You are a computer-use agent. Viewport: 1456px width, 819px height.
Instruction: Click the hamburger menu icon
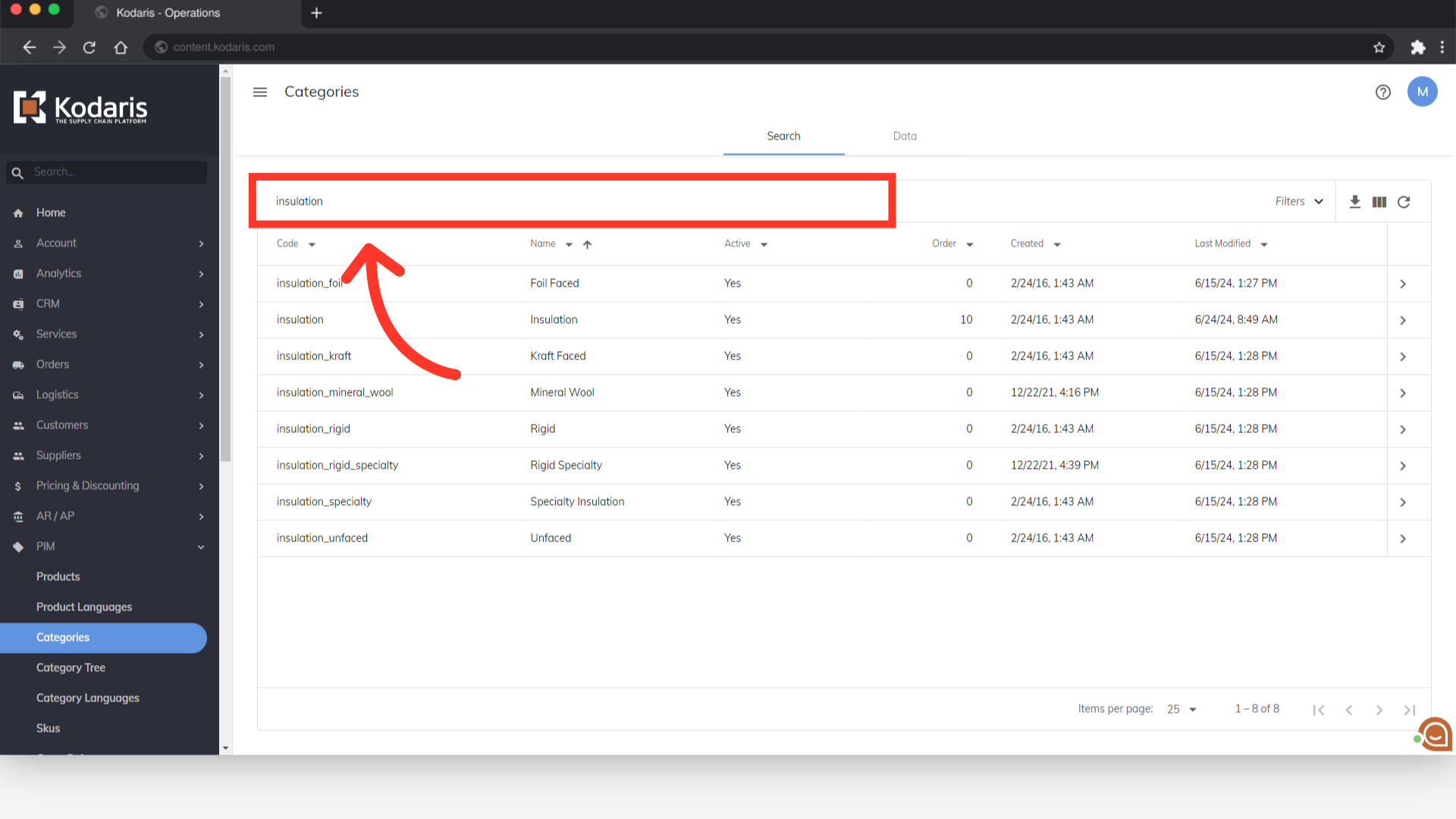(260, 93)
